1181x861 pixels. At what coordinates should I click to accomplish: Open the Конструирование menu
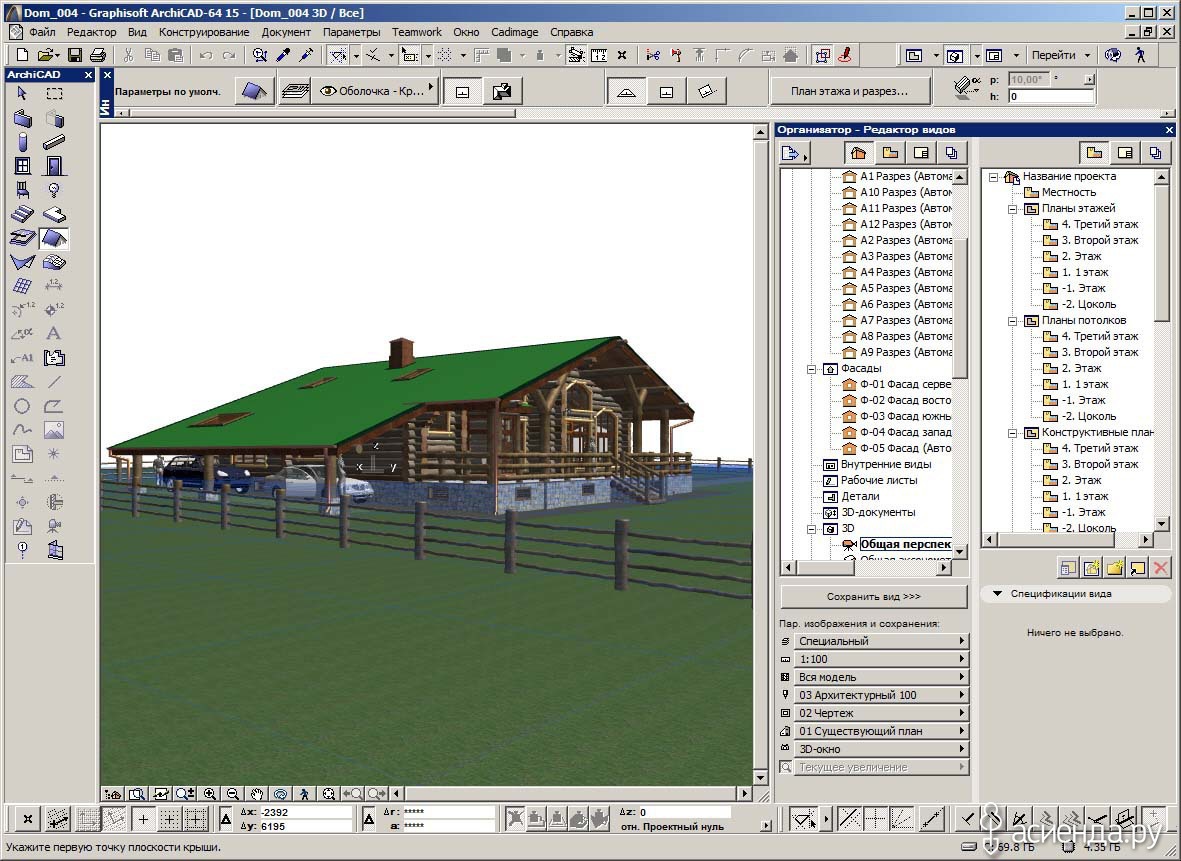204,32
